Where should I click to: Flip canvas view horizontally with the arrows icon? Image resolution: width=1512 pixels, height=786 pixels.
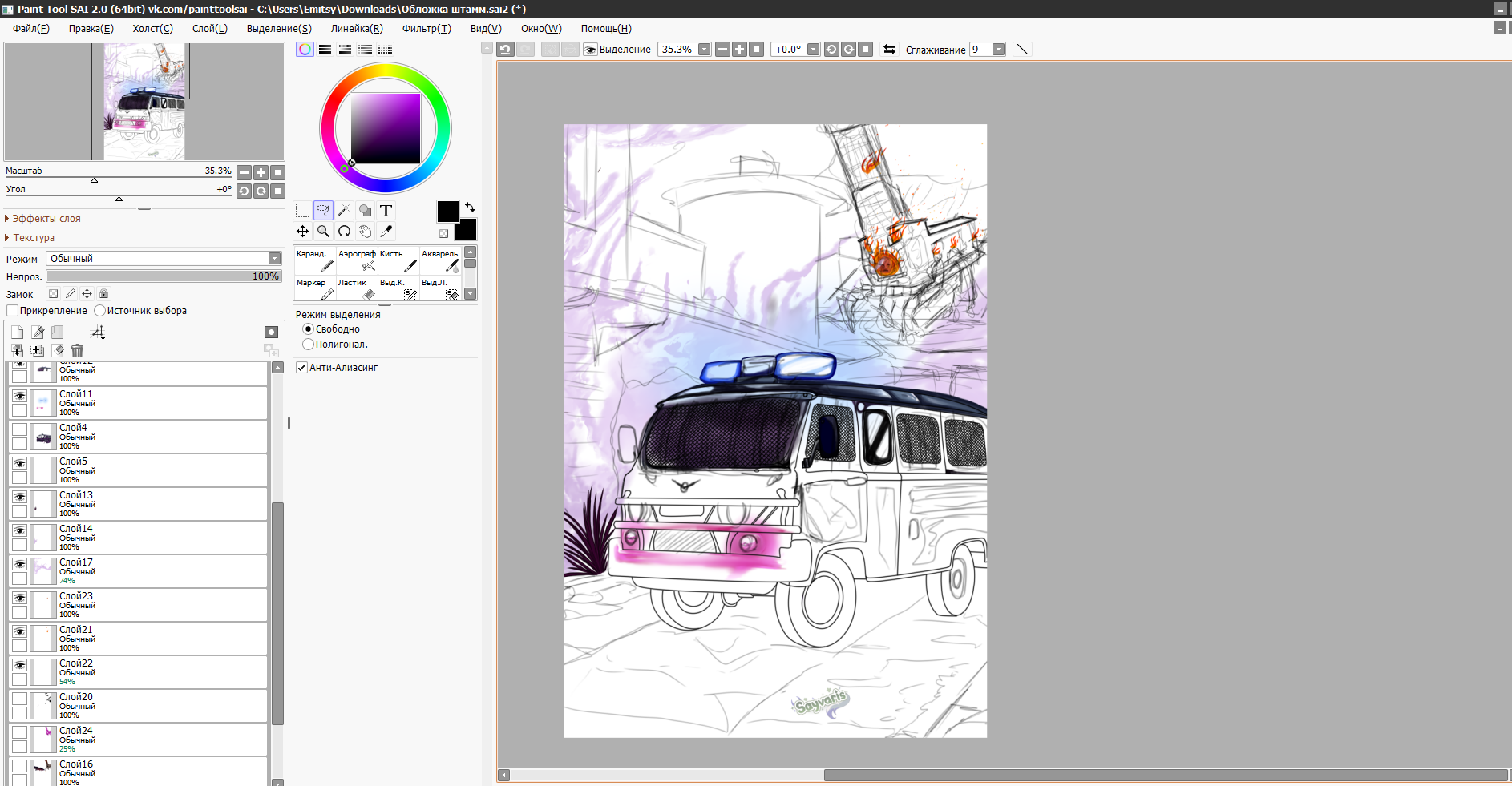point(889,50)
